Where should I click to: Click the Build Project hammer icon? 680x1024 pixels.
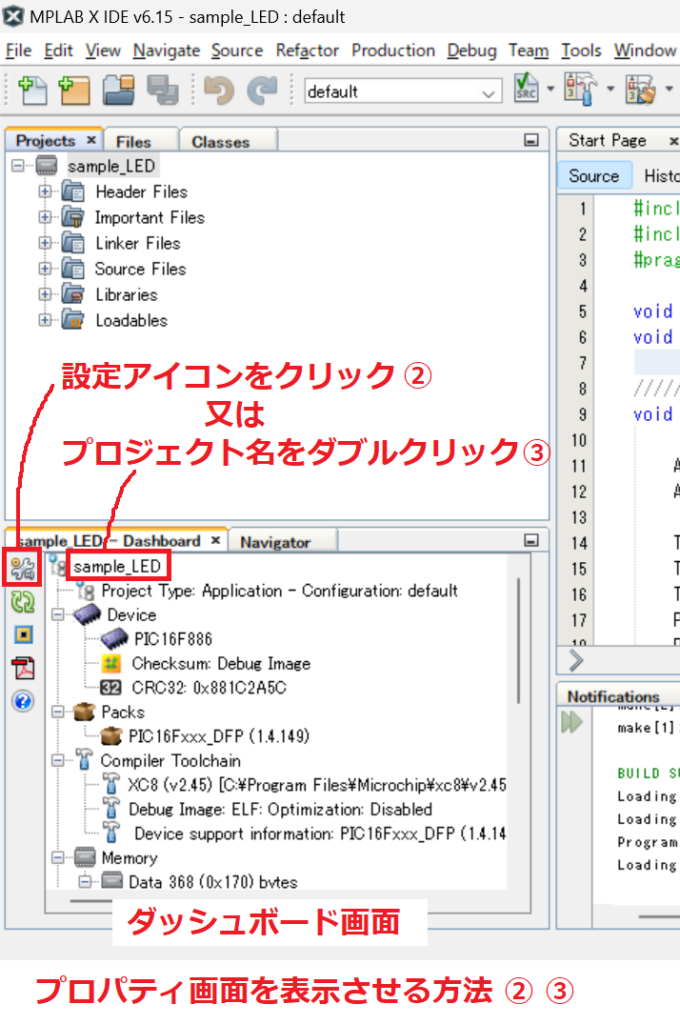click(x=581, y=89)
